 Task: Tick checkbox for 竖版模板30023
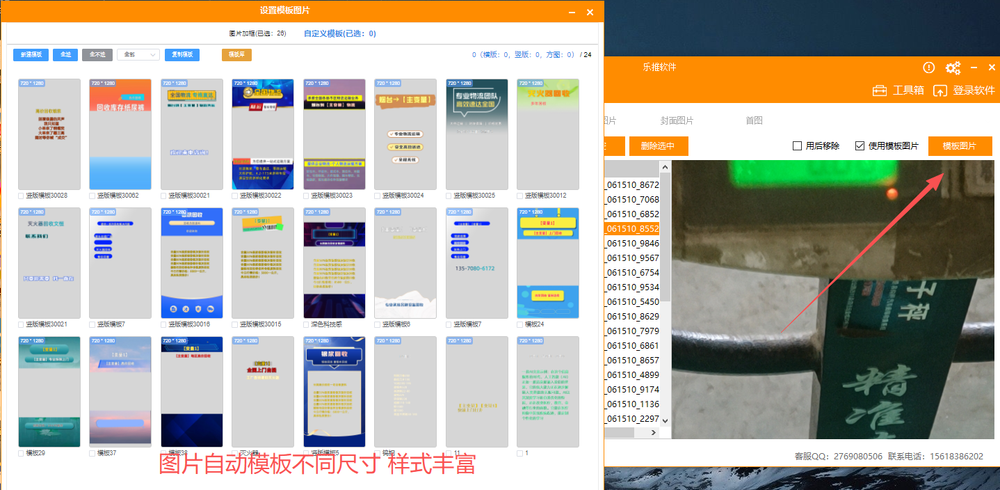pos(307,196)
